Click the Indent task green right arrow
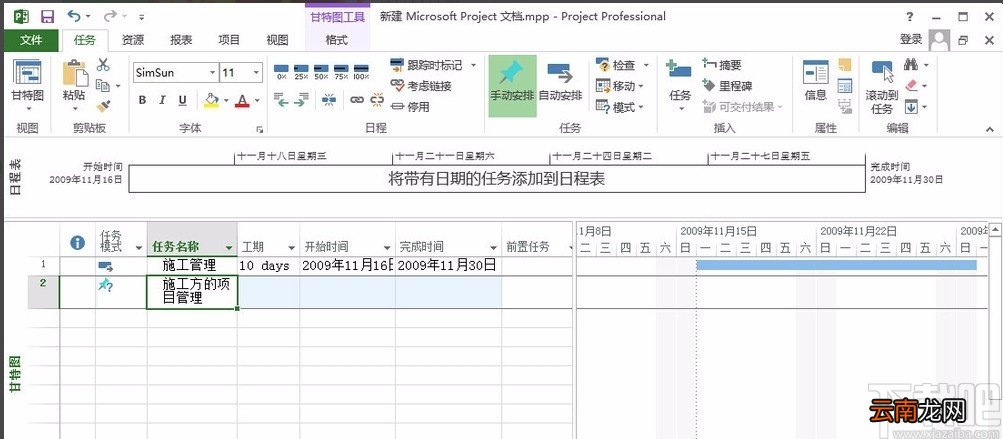Screen dimensions: 1003x439 coord(301,99)
